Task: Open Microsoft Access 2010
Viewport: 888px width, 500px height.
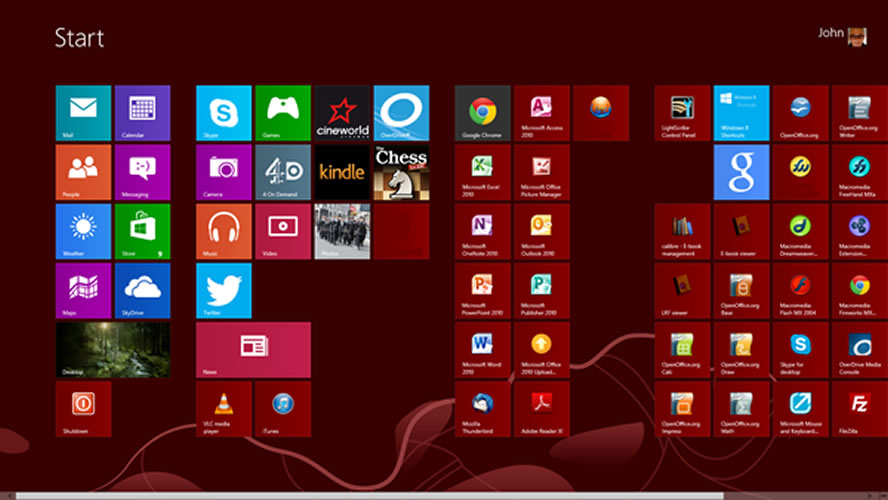Action: coord(541,113)
